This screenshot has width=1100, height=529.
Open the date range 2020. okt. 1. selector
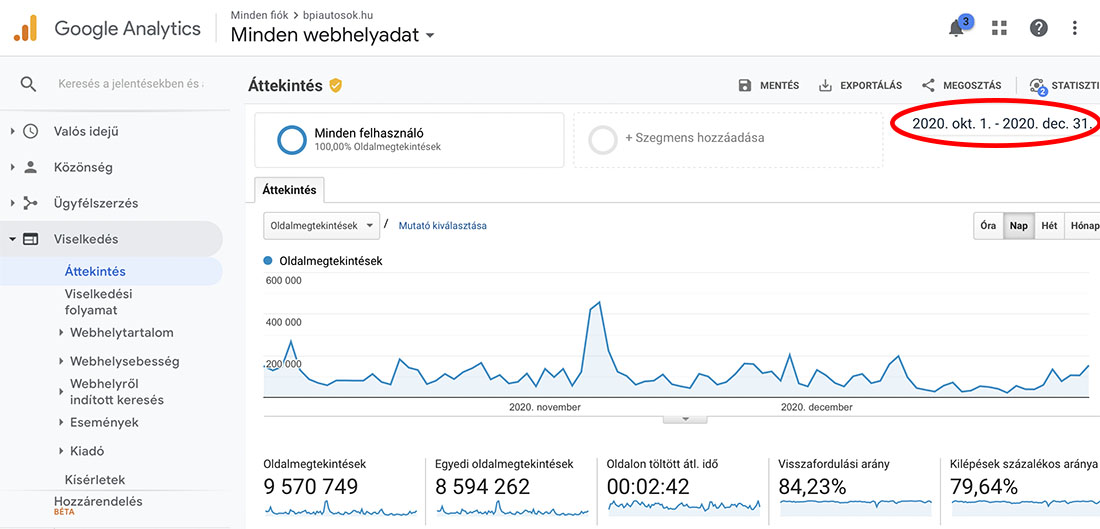click(1002, 124)
